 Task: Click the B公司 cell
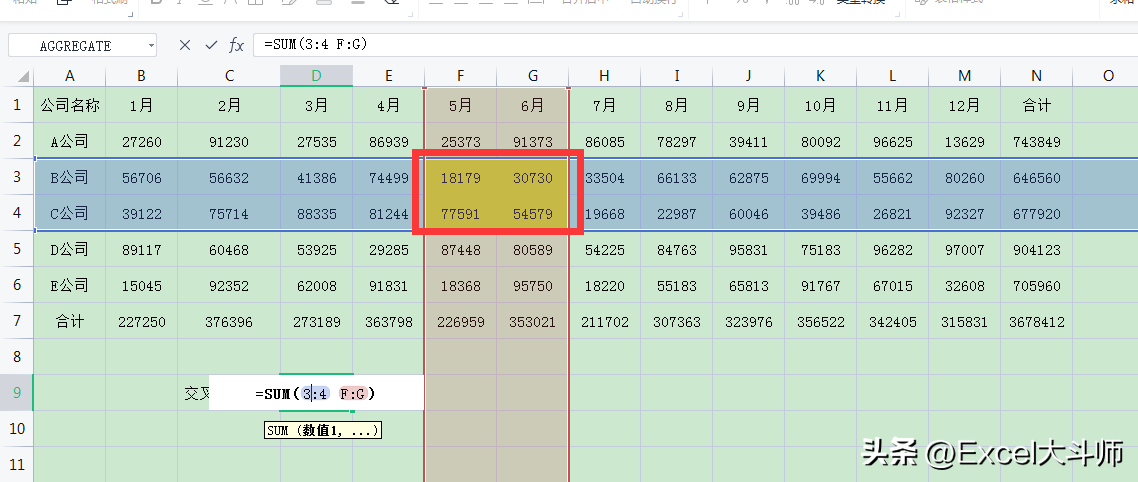(x=70, y=177)
